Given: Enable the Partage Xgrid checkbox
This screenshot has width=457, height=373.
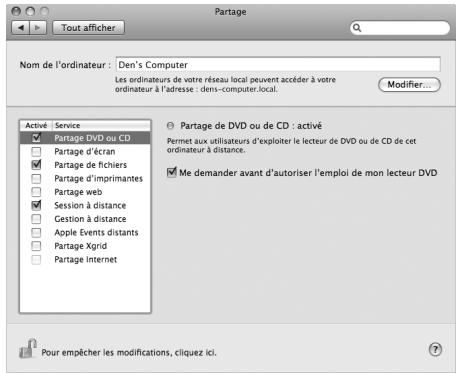Looking at the screenshot, I should coord(36,246).
